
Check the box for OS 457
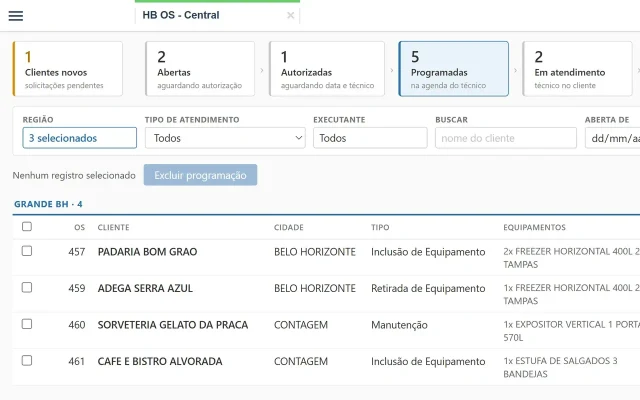click(x=27, y=251)
